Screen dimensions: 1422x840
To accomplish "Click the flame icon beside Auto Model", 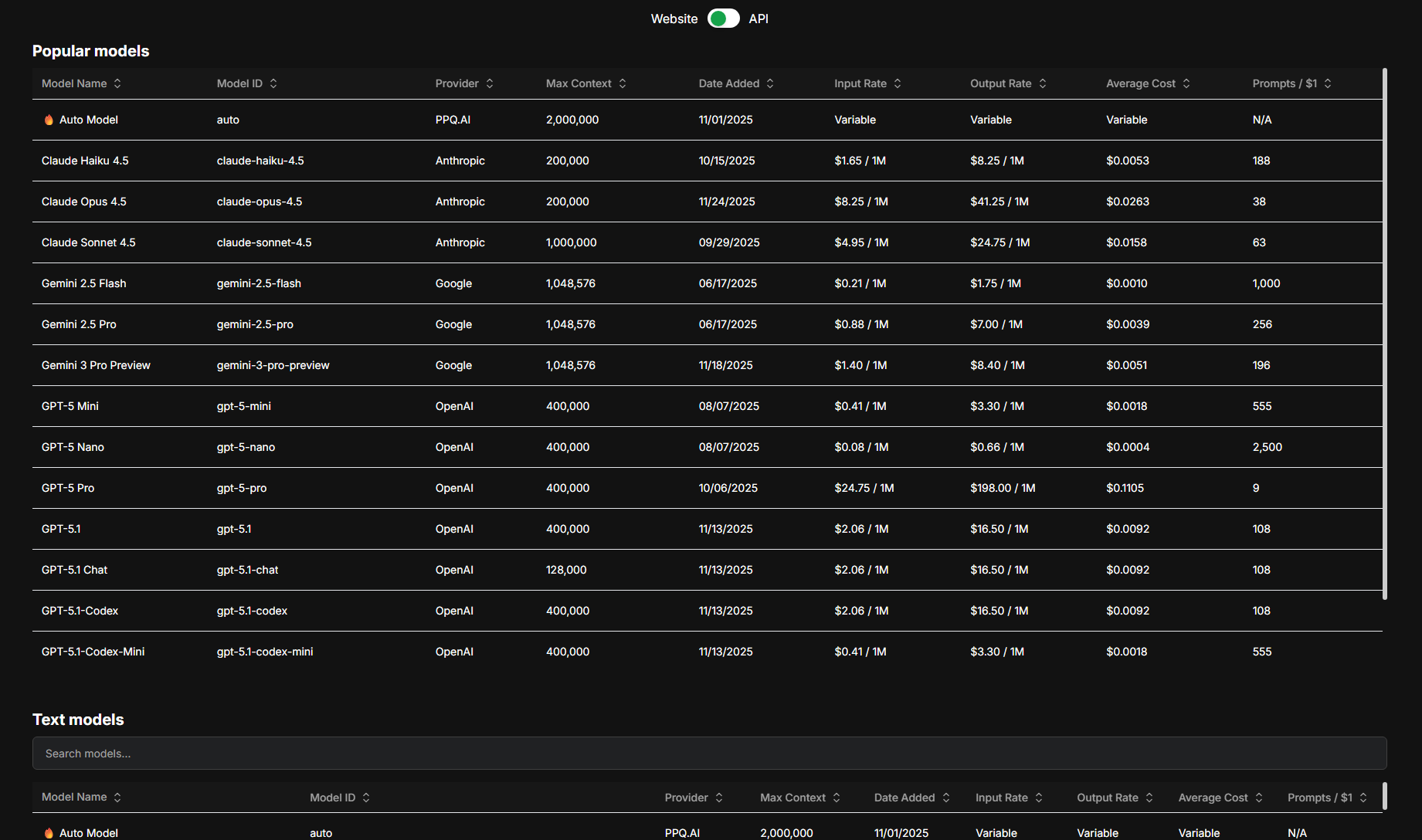I will click(x=49, y=120).
